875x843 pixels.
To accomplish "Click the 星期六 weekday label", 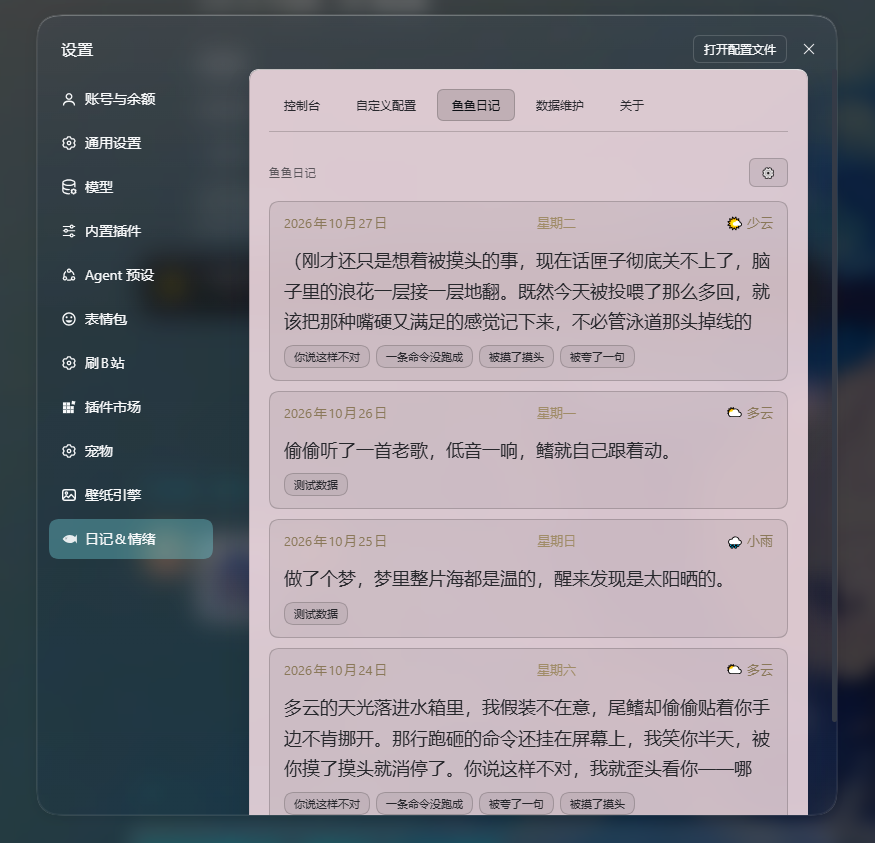I will coord(556,670).
